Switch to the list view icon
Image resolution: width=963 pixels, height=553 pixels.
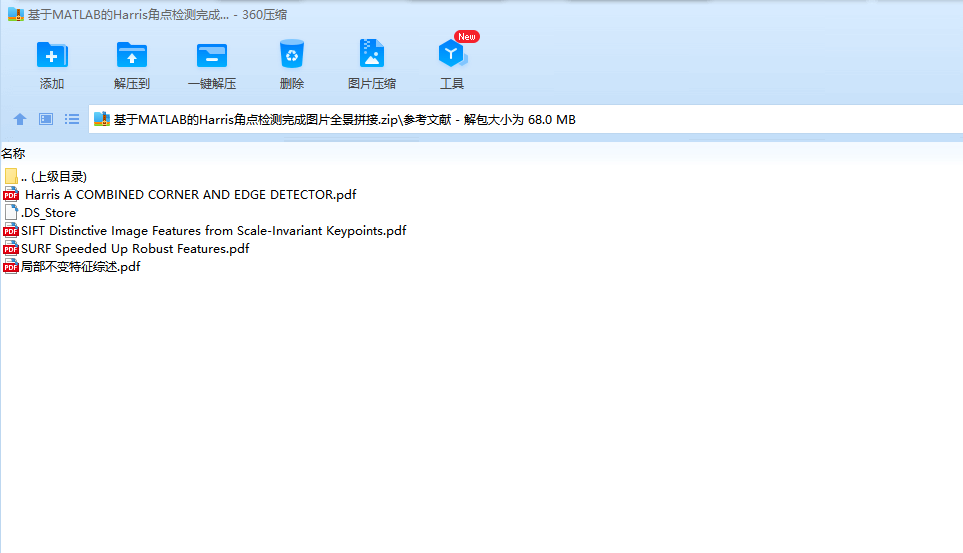pyautogui.click(x=72, y=119)
